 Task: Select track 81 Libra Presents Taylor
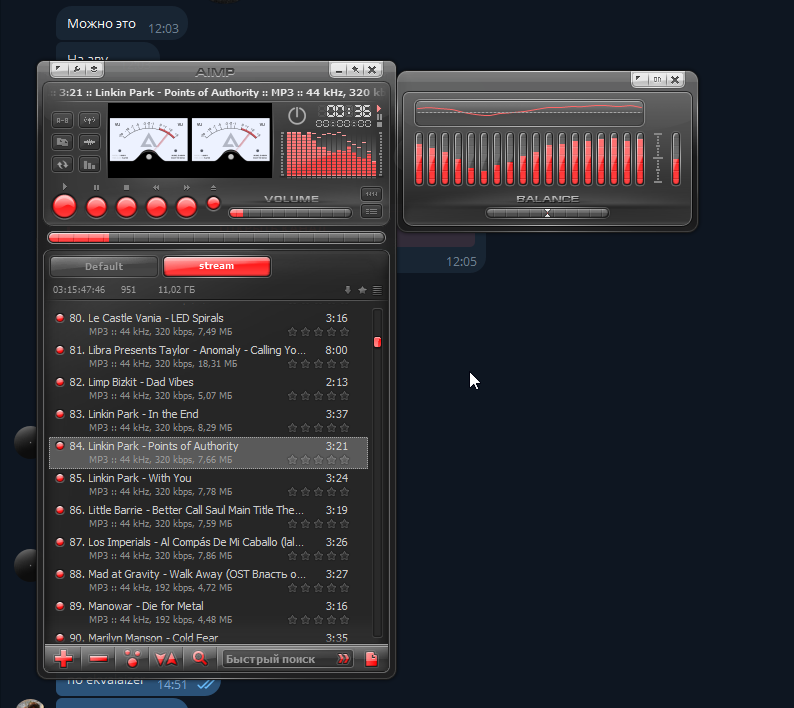point(208,357)
